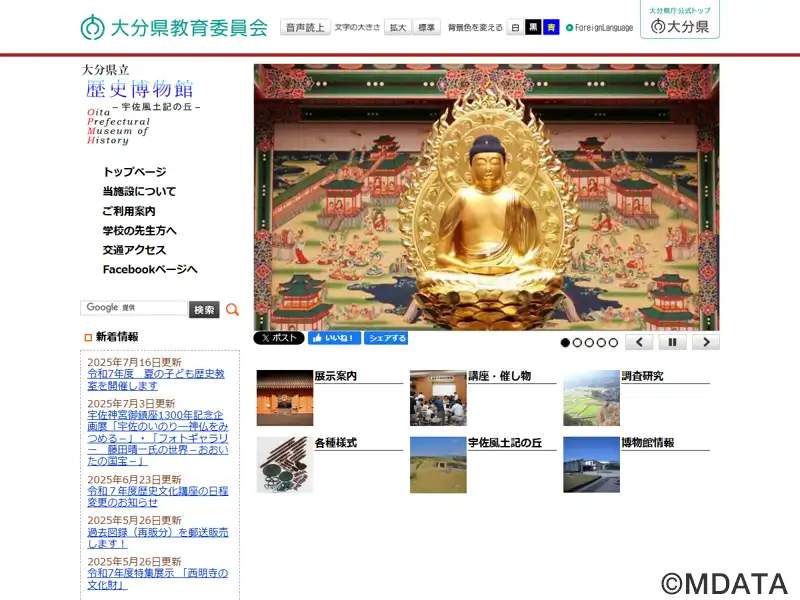Open 西明寺の文化財 exhibition news link

158,579
